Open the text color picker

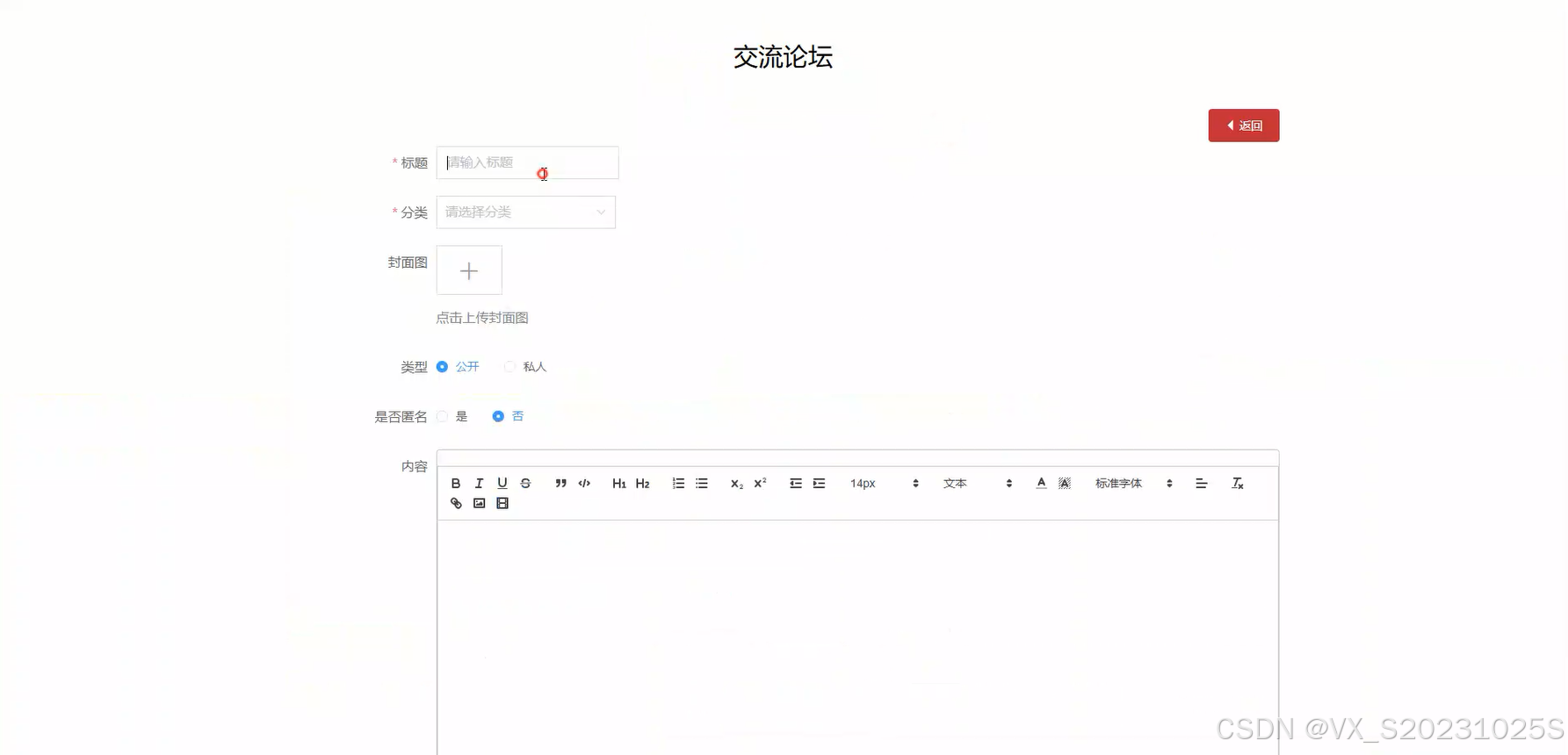tap(1041, 484)
